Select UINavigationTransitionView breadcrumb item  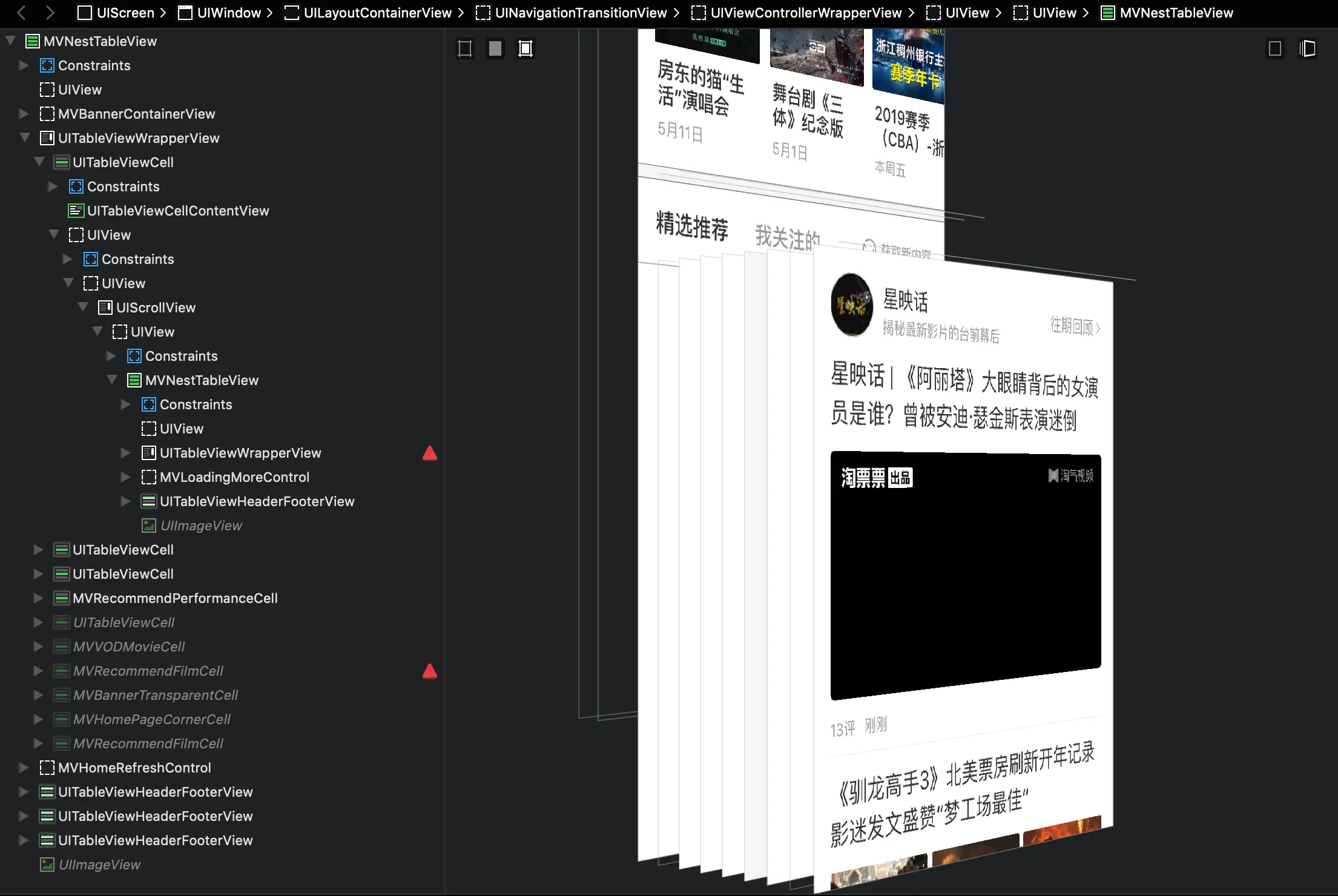pyautogui.click(x=580, y=13)
